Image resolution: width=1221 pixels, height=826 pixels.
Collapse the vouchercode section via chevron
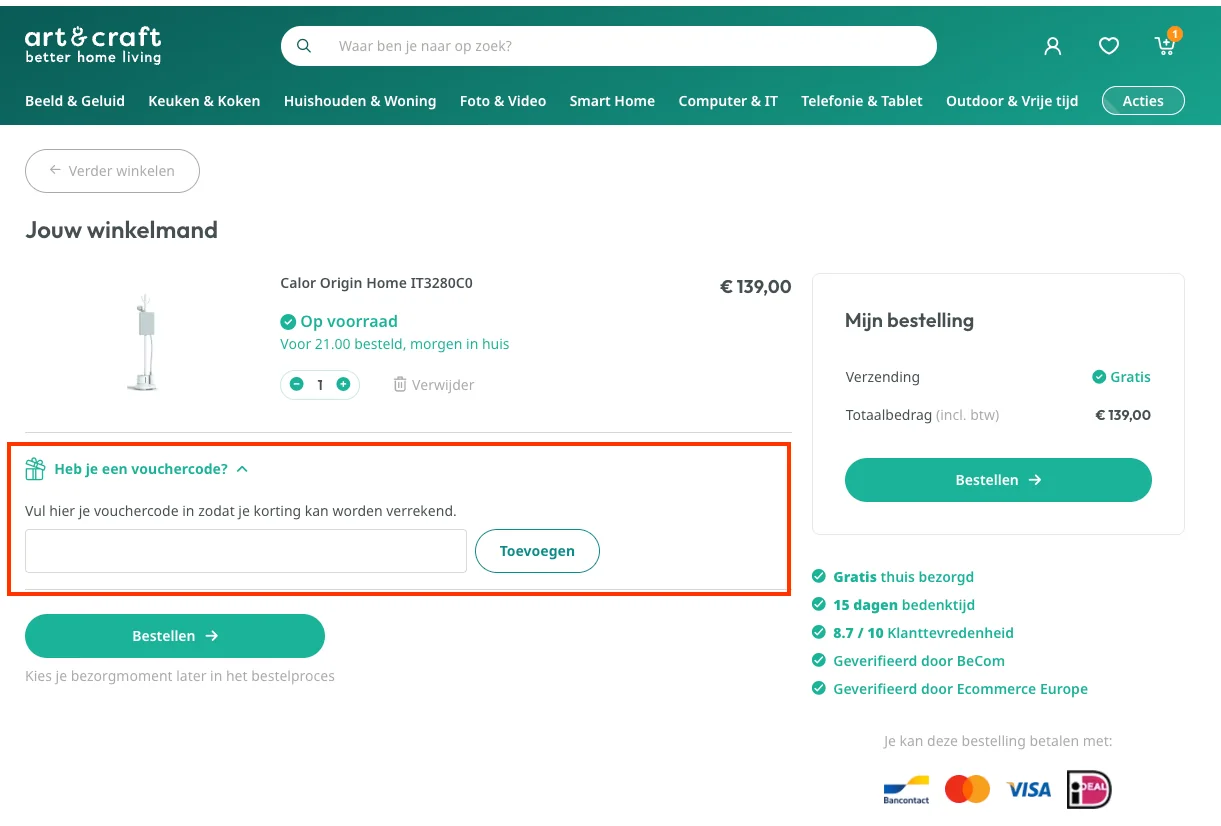click(241, 468)
